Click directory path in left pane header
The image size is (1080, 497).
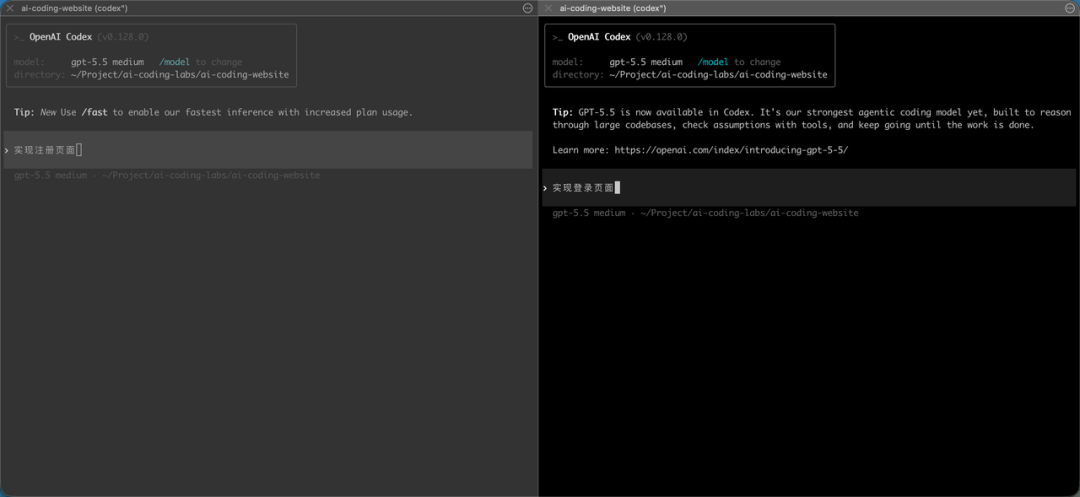180,74
